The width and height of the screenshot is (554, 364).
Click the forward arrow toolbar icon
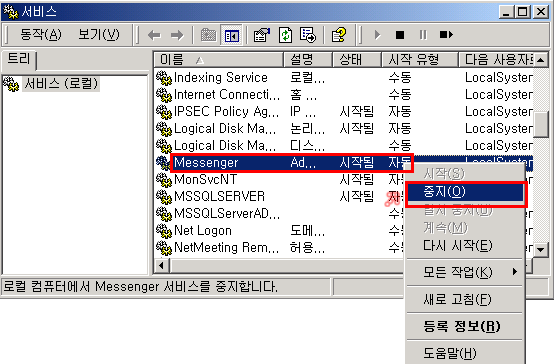click(177, 35)
